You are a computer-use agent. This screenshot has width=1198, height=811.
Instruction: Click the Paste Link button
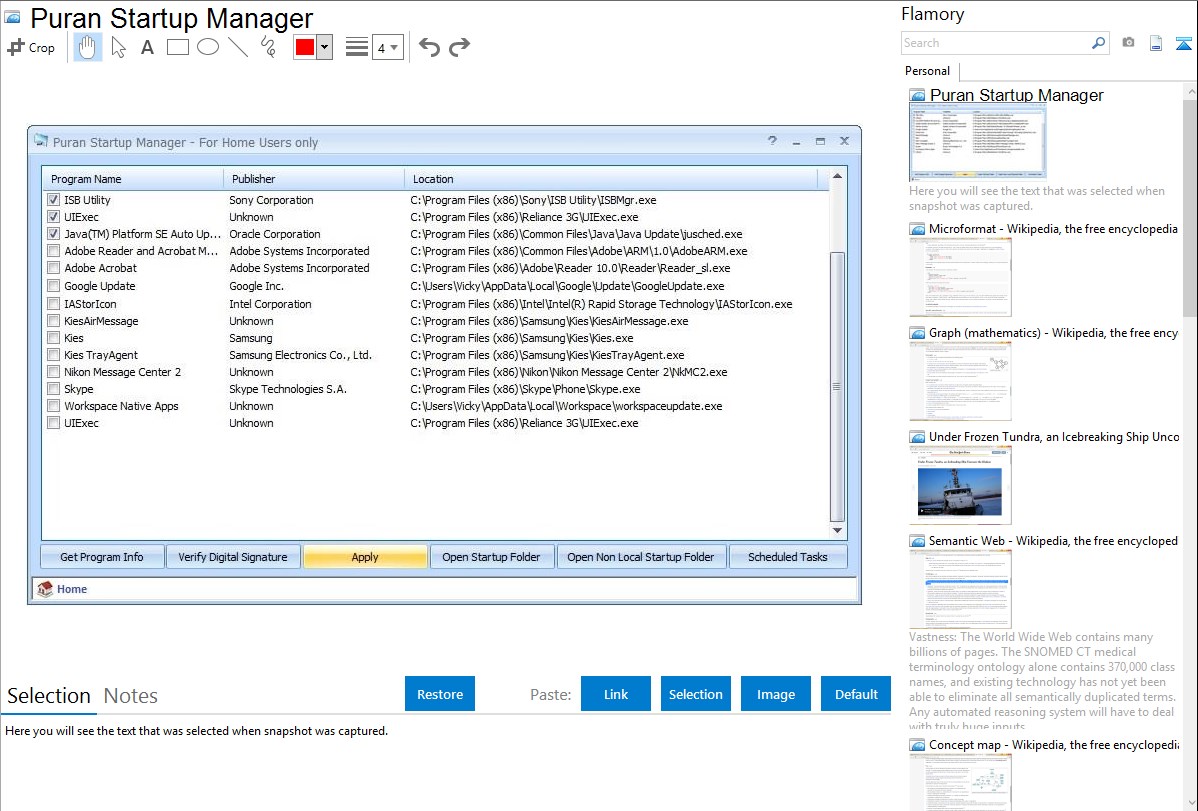point(616,694)
